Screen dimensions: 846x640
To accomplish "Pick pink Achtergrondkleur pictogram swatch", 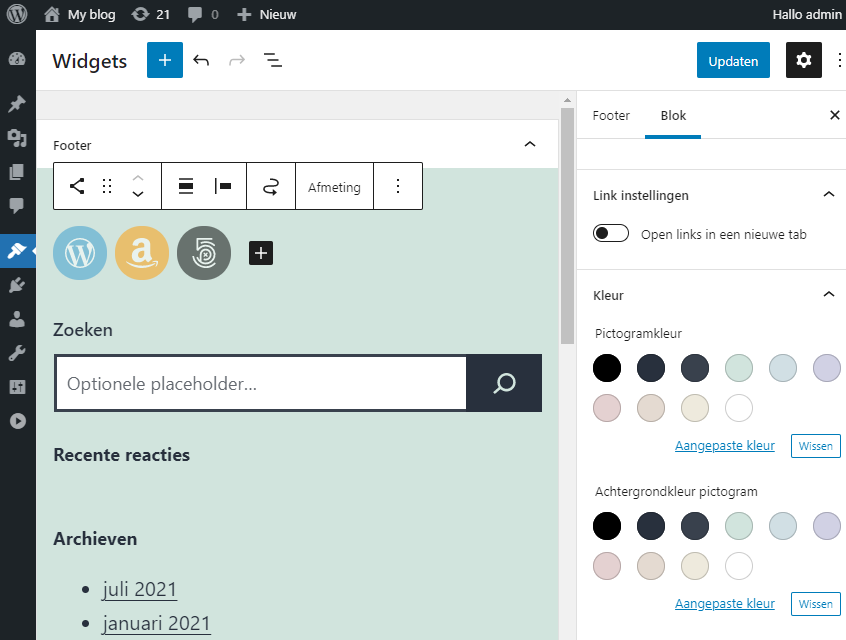I will 607,566.
